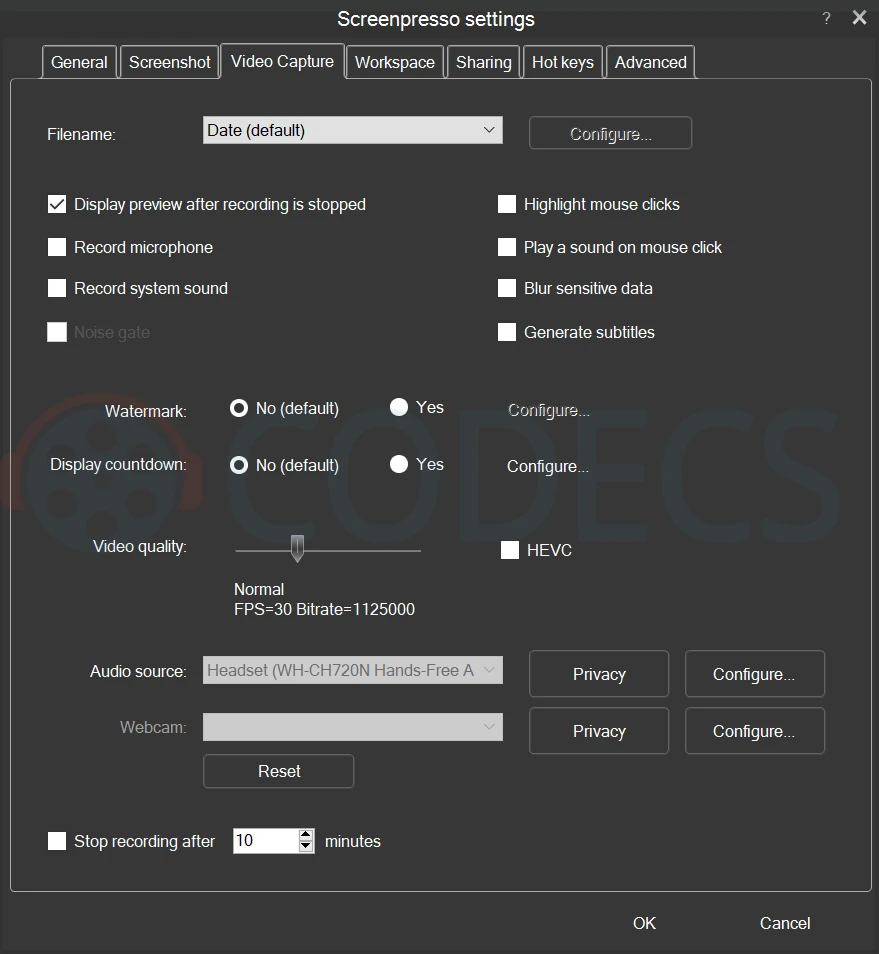Tick the Highlight mouse clicks checkbox
This screenshot has height=954, width=879.
coord(507,204)
